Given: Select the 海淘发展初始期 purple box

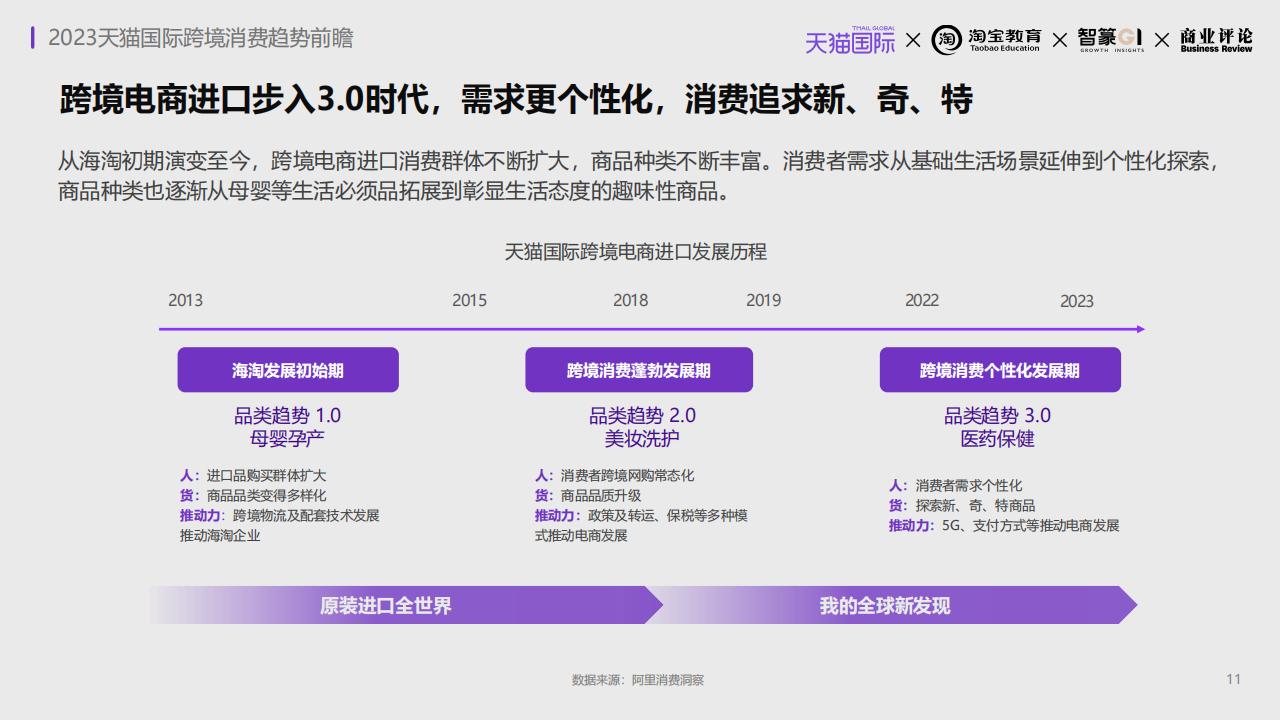Looking at the screenshot, I should point(288,370).
